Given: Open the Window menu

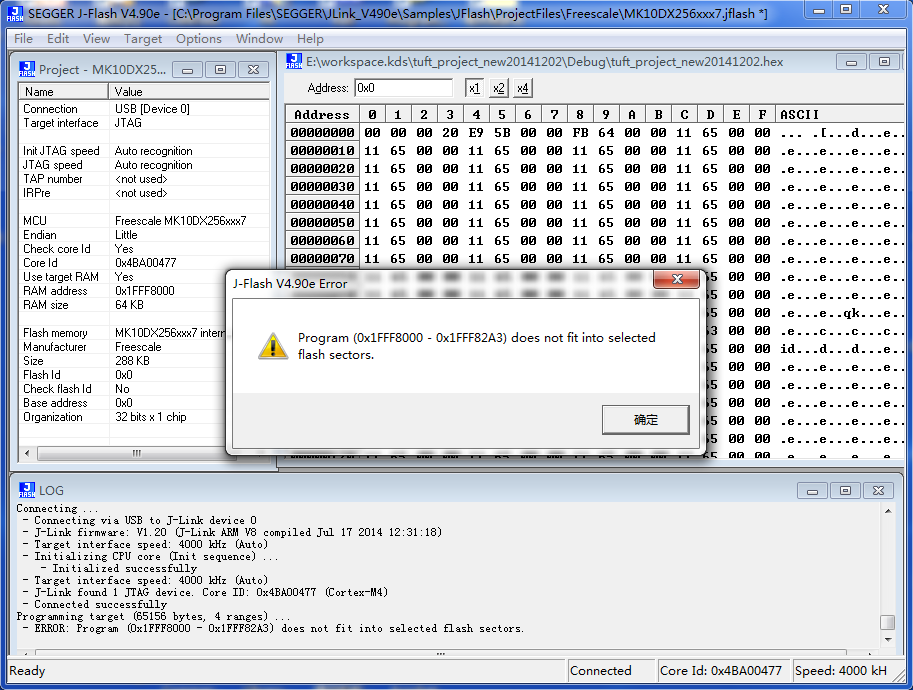Looking at the screenshot, I should (259, 38).
